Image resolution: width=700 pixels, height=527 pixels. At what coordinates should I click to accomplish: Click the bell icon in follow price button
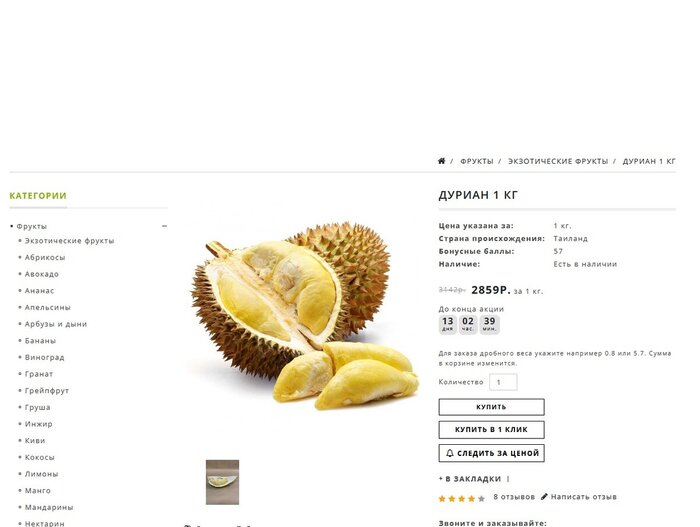(450, 453)
